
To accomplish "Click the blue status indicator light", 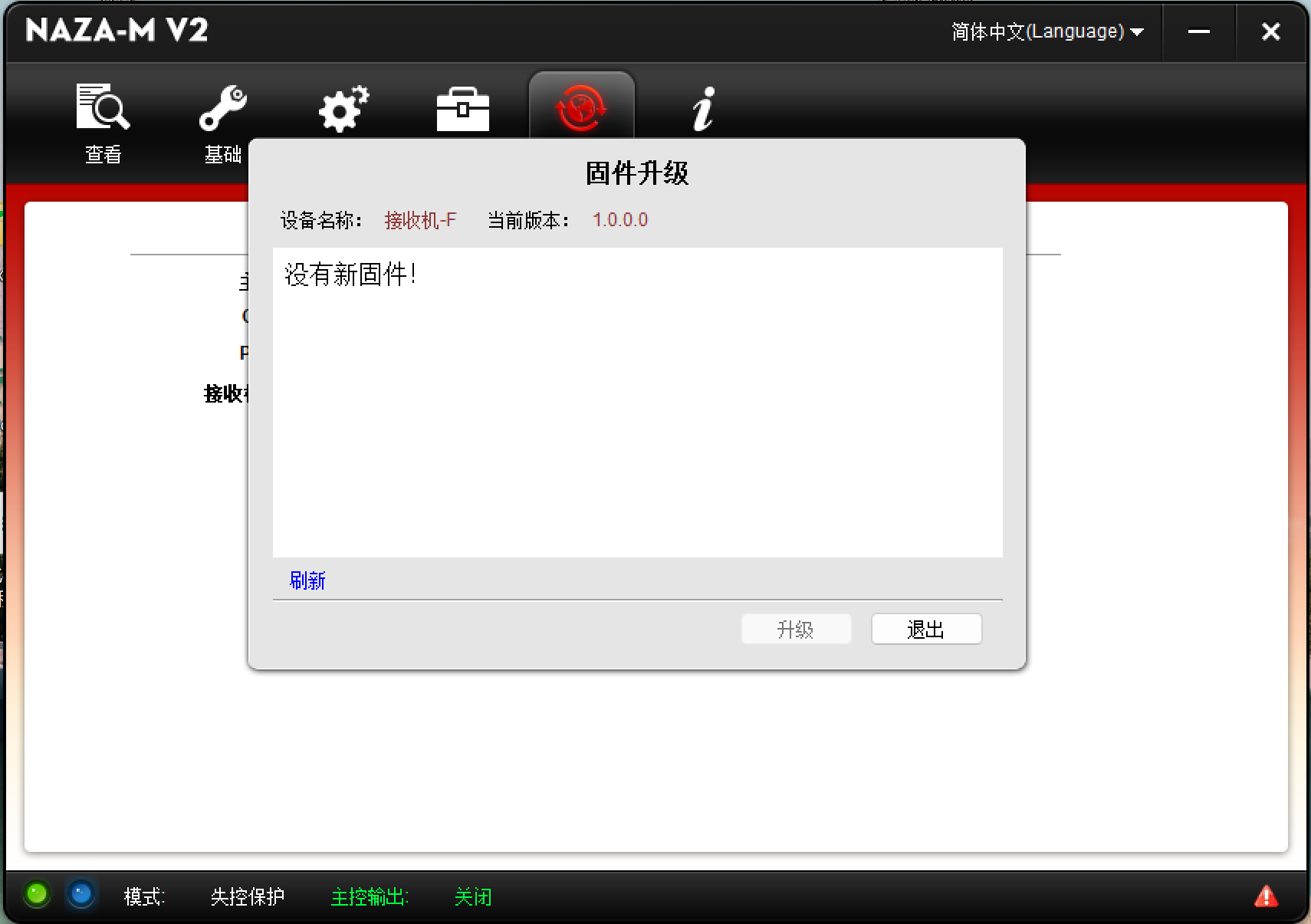I will pos(80,895).
